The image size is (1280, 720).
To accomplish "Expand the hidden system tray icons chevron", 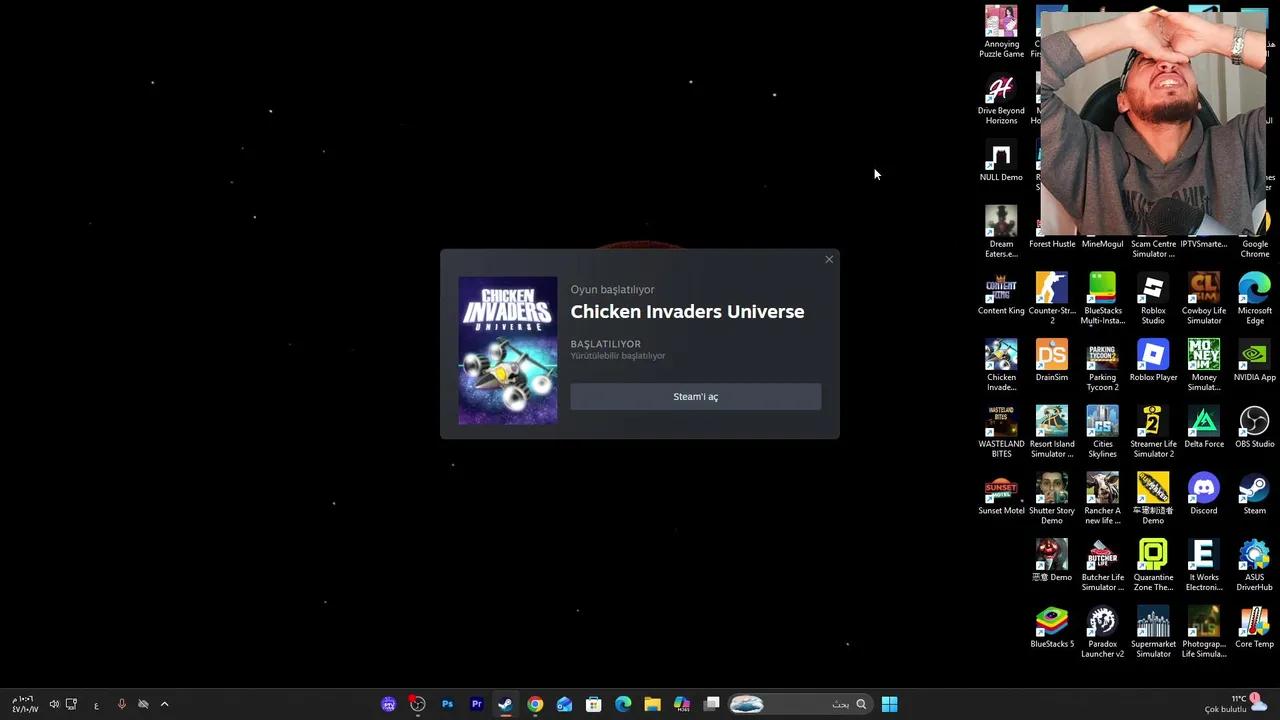I will pyautogui.click(x=165, y=704).
